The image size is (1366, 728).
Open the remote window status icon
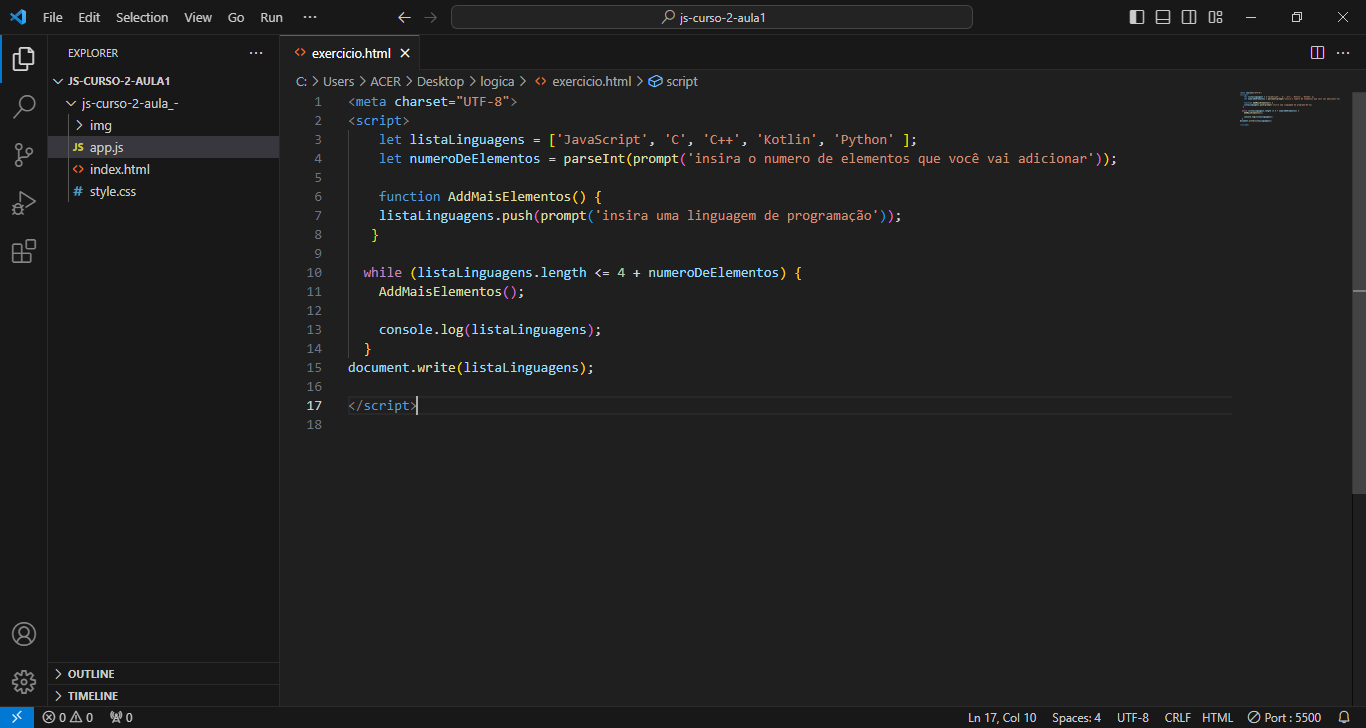[17, 717]
